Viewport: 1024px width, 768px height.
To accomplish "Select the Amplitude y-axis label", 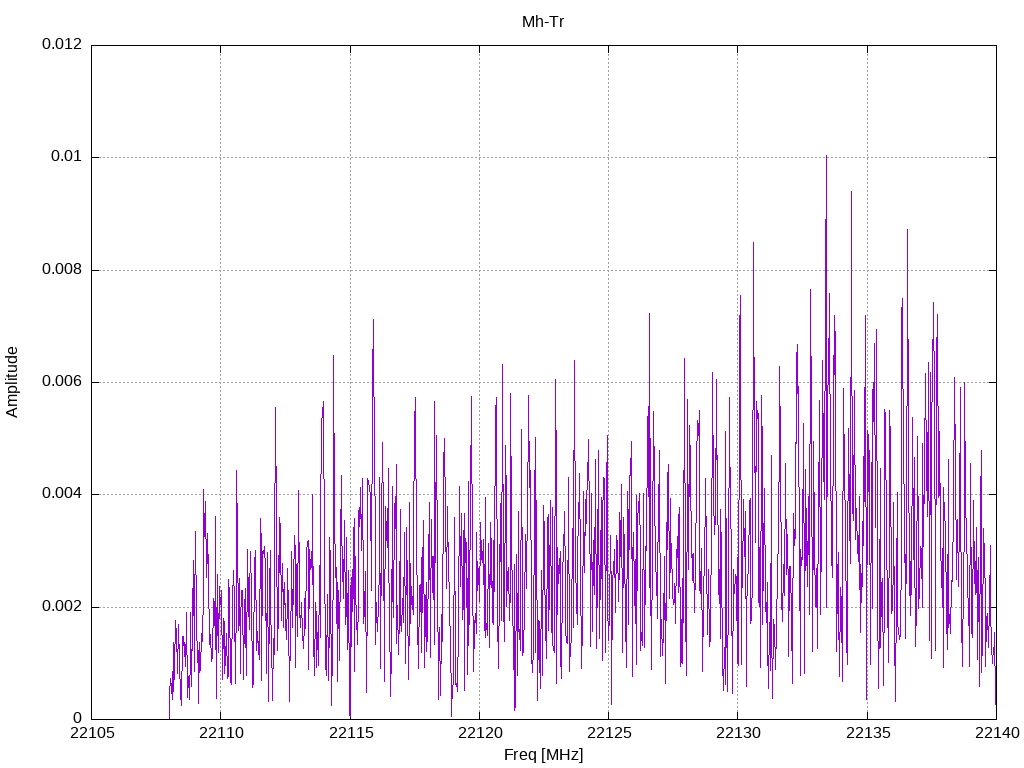I will [x=12, y=382].
